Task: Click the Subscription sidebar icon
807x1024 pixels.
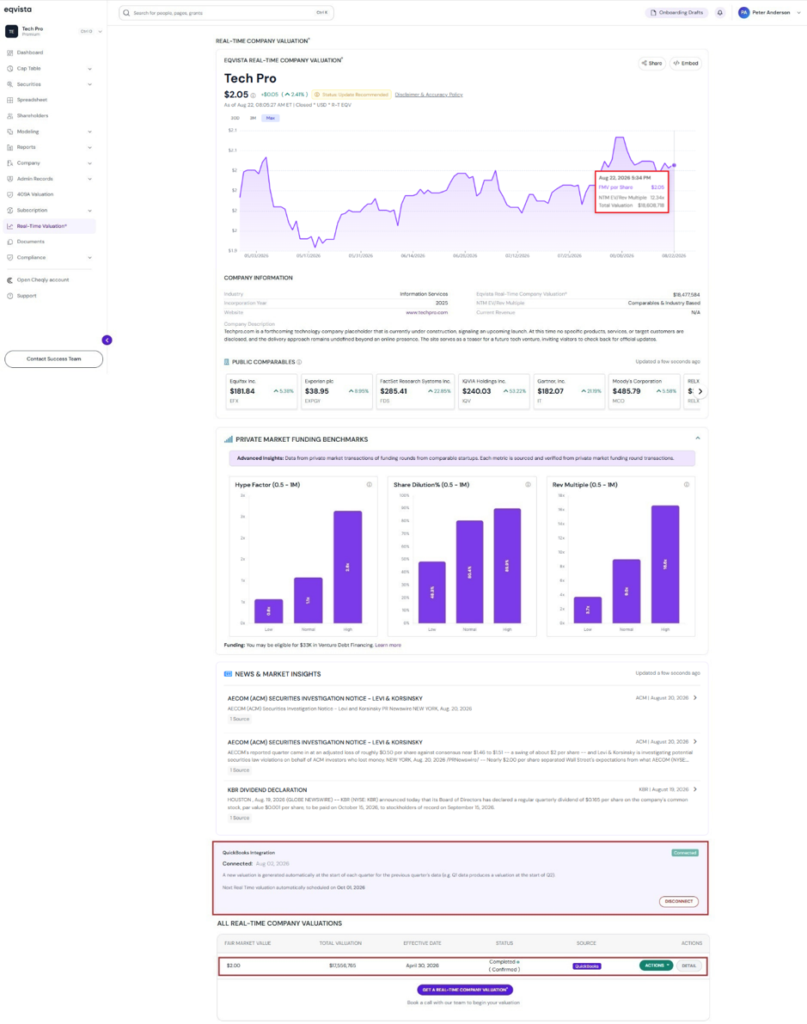Action: [x=10, y=210]
